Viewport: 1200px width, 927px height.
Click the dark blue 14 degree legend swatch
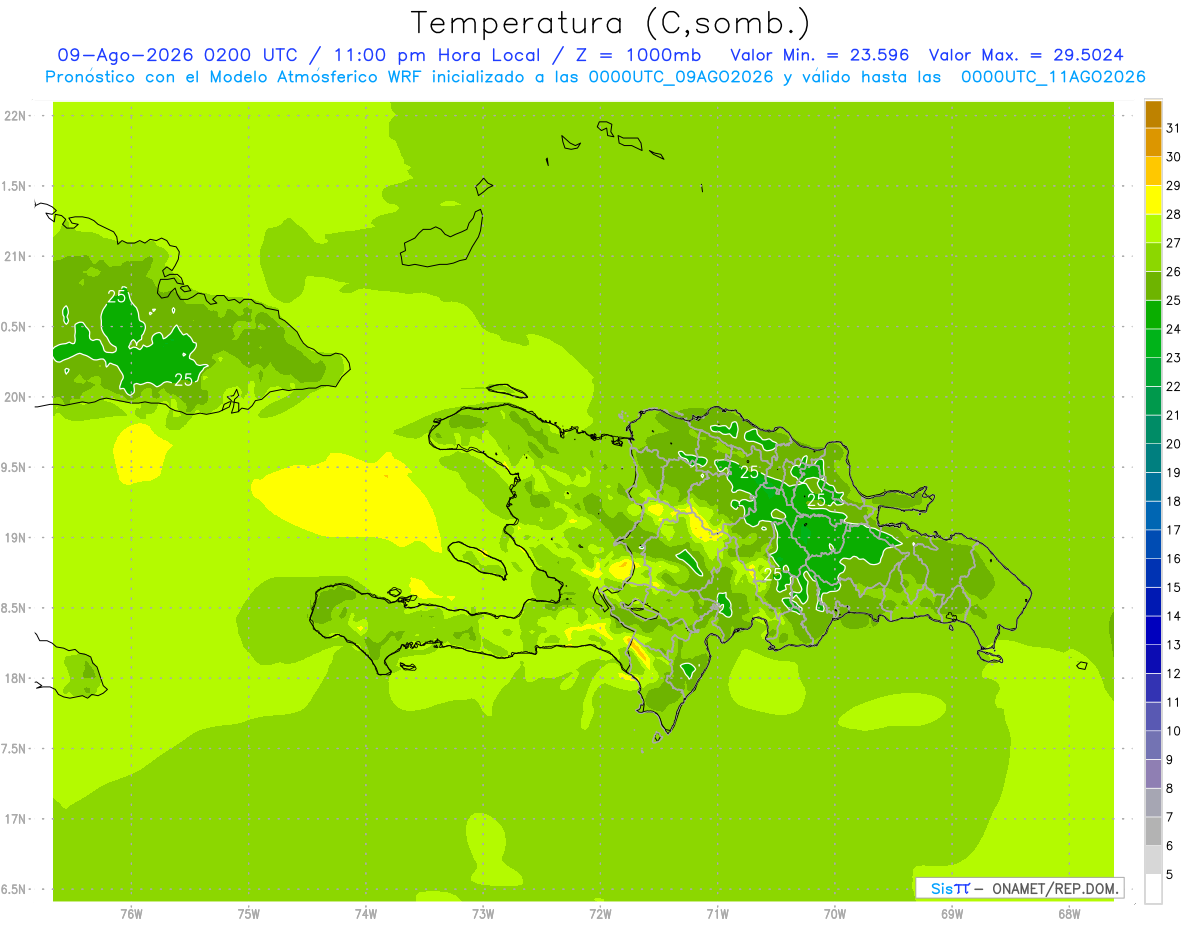point(1153,602)
